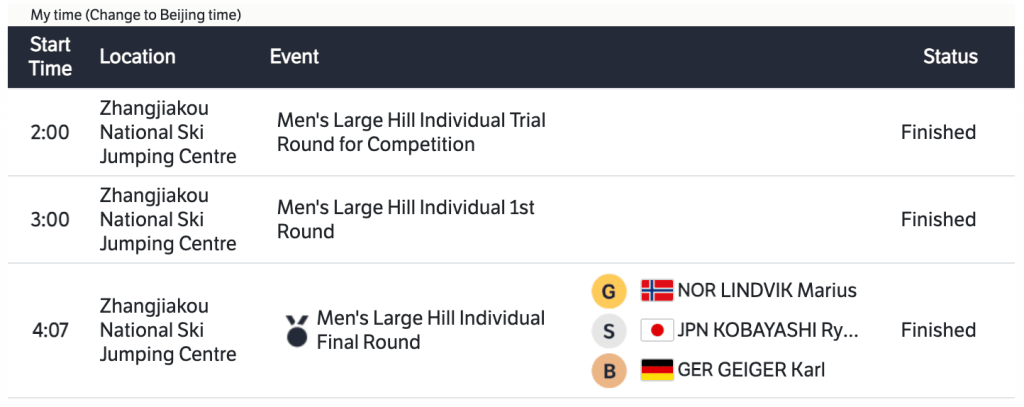The width and height of the screenshot is (1024, 407).
Task: Click Finished status of the 2:00 event
Action: pos(938,132)
